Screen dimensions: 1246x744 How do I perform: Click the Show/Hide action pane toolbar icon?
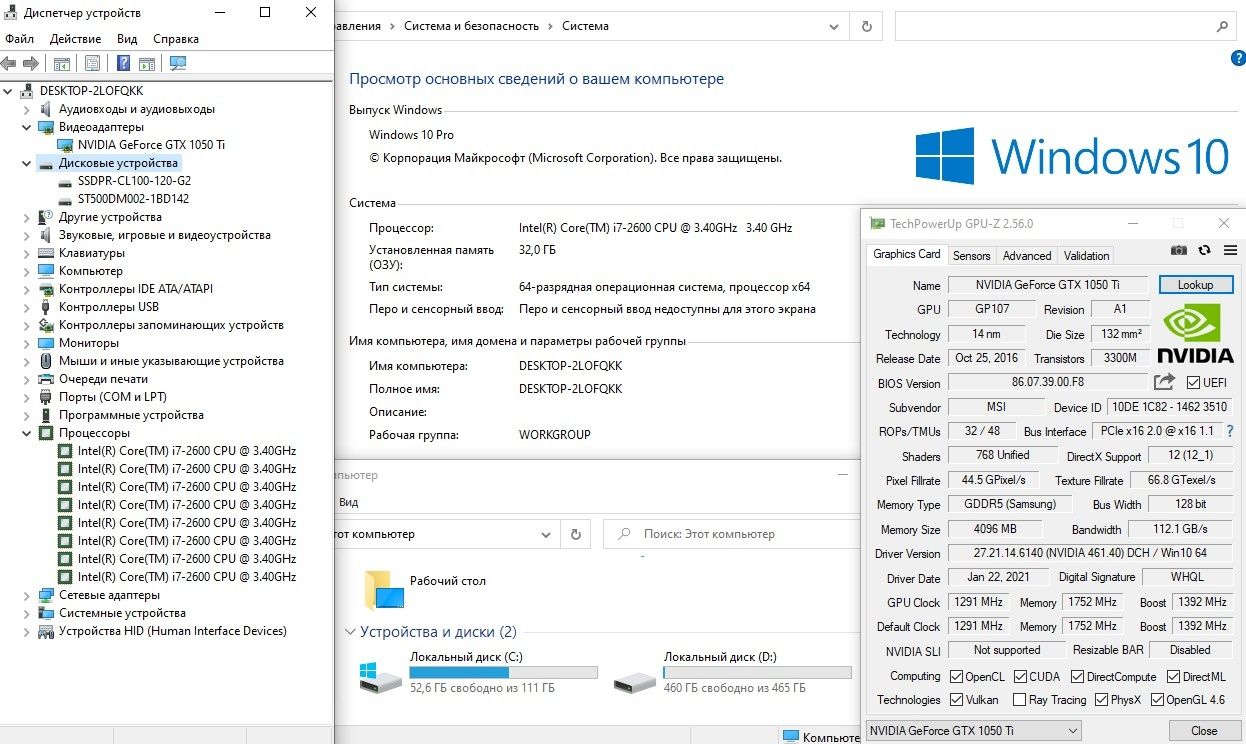point(147,64)
